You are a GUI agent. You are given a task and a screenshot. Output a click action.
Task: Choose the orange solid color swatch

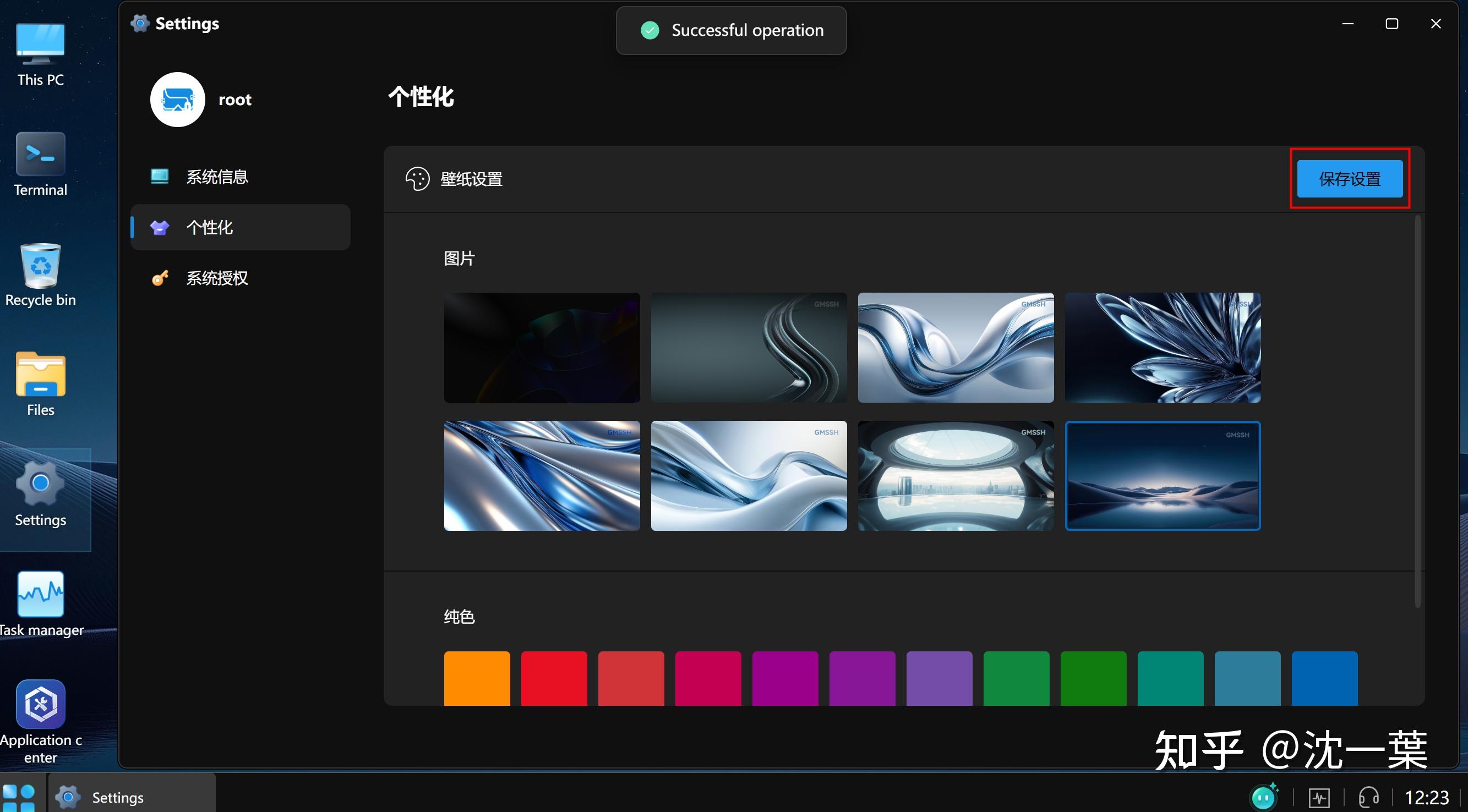coord(477,678)
